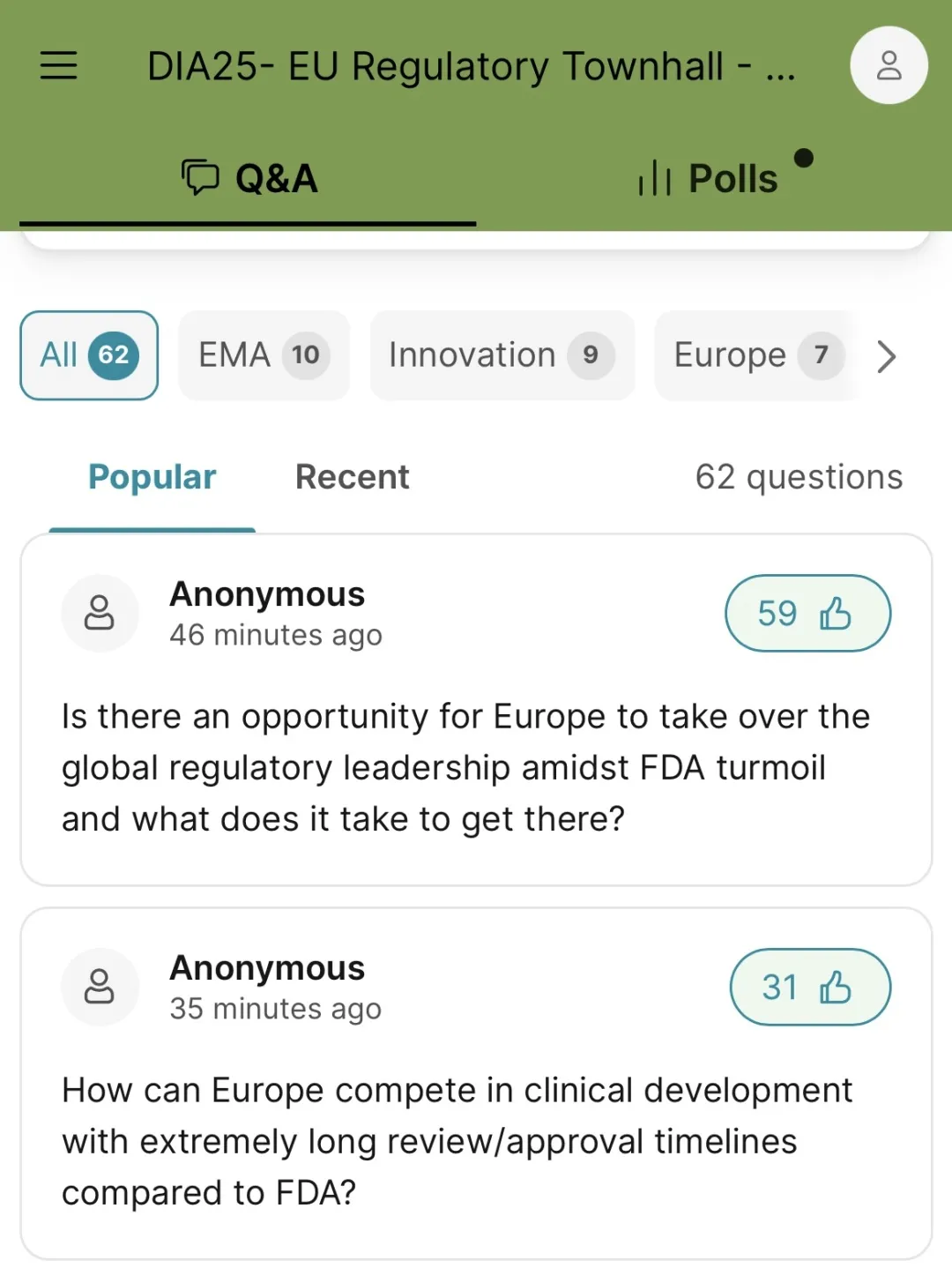This screenshot has height=1268, width=952.
Task: Click the Polls bar chart icon
Action: click(x=654, y=178)
